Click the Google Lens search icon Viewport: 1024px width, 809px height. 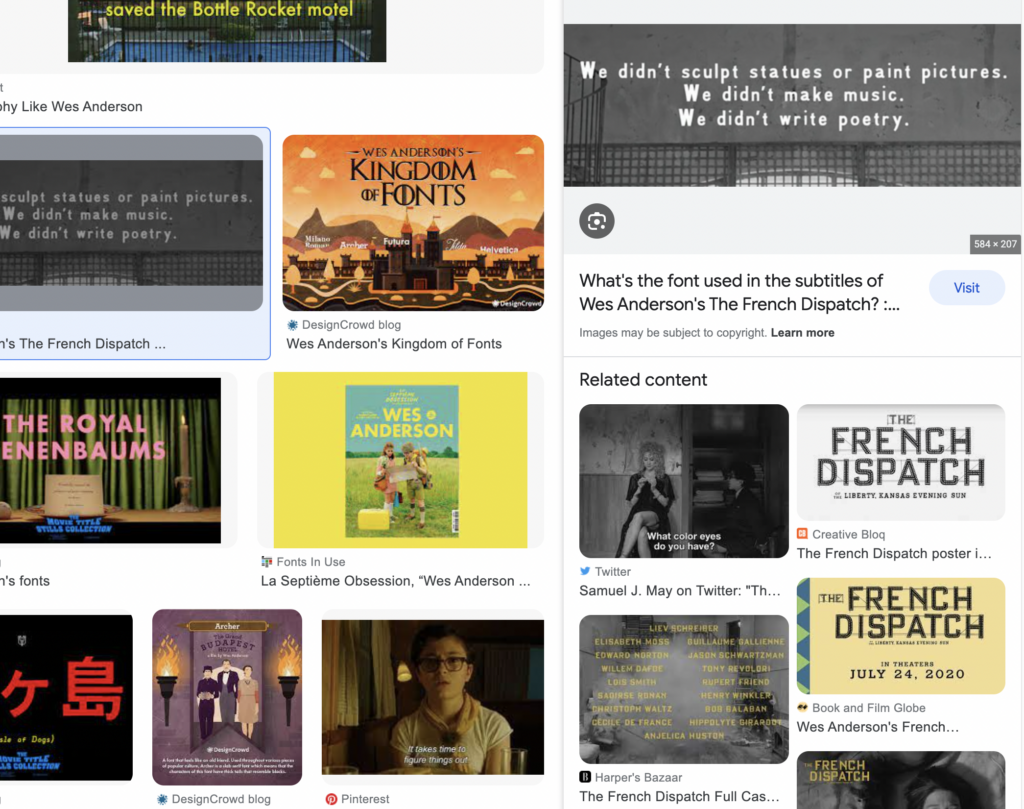596,221
